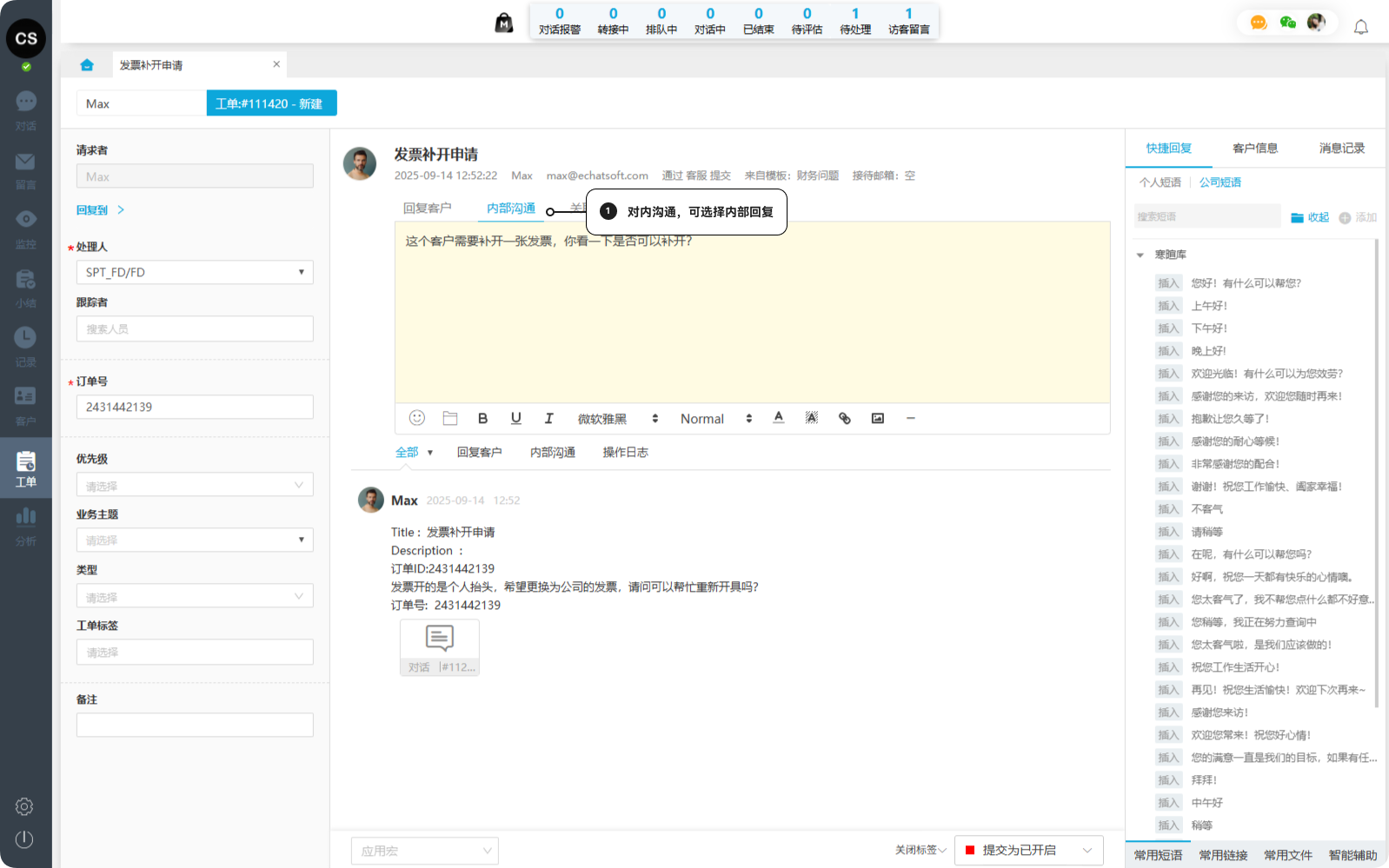Viewport: 1389px width, 868px height.
Task: Pick the font text color tool
Action: [x=779, y=418]
